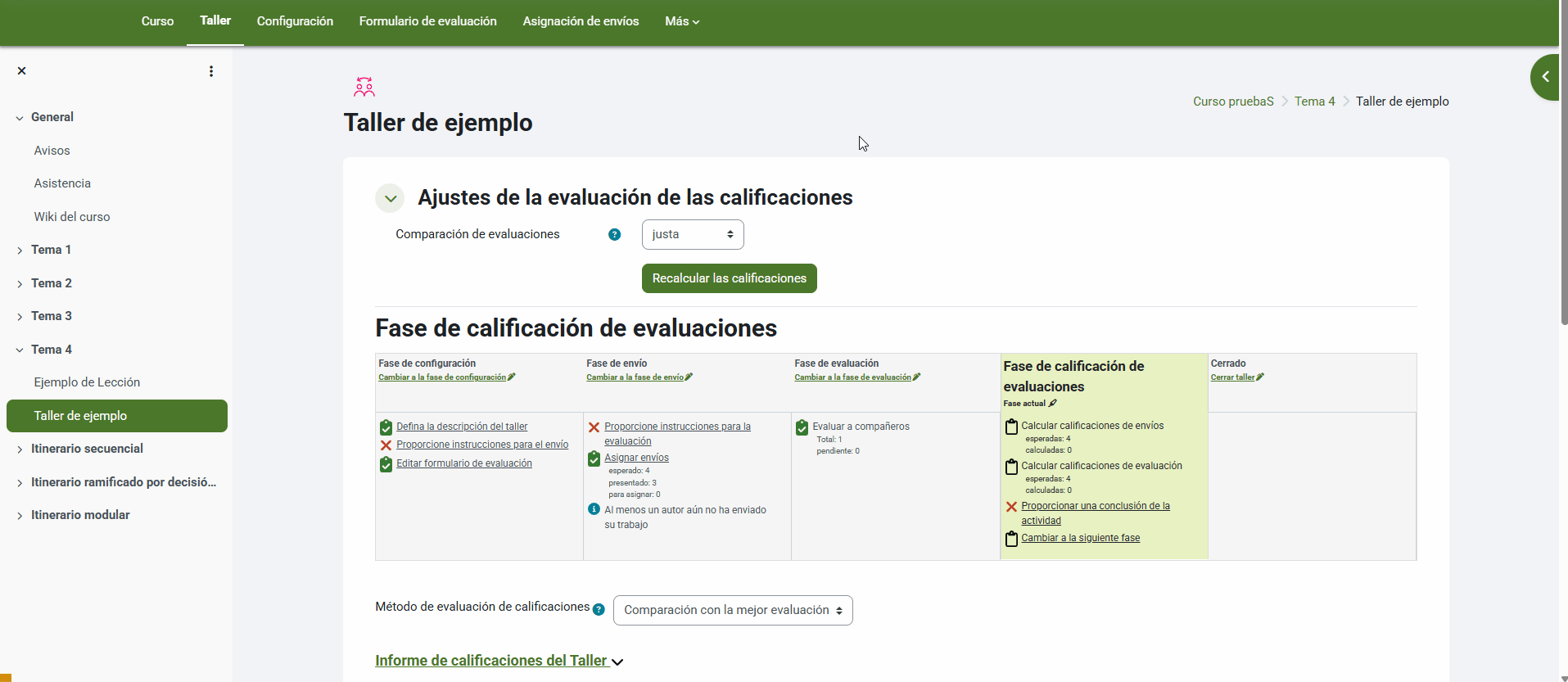Viewport: 1568px width, 682px height.
Task: Click Recalcular las calificaciones button
Action: (x=730, y=278)
